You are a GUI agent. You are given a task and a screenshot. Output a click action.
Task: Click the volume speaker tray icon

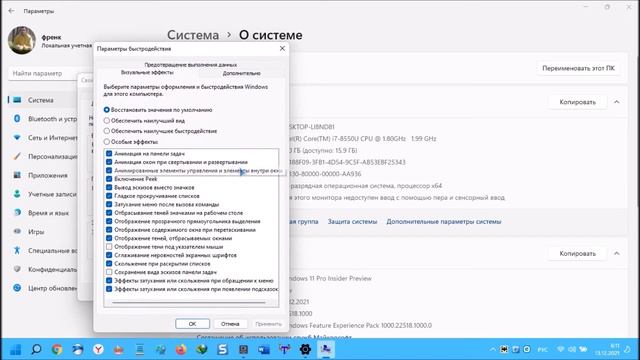tap(572, 349)
